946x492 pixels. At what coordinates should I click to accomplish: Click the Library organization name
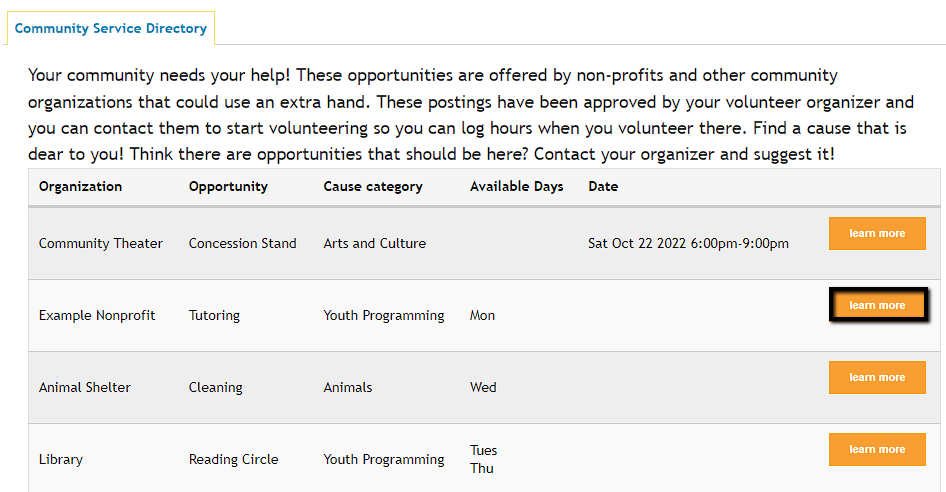(x=61, y=460)
